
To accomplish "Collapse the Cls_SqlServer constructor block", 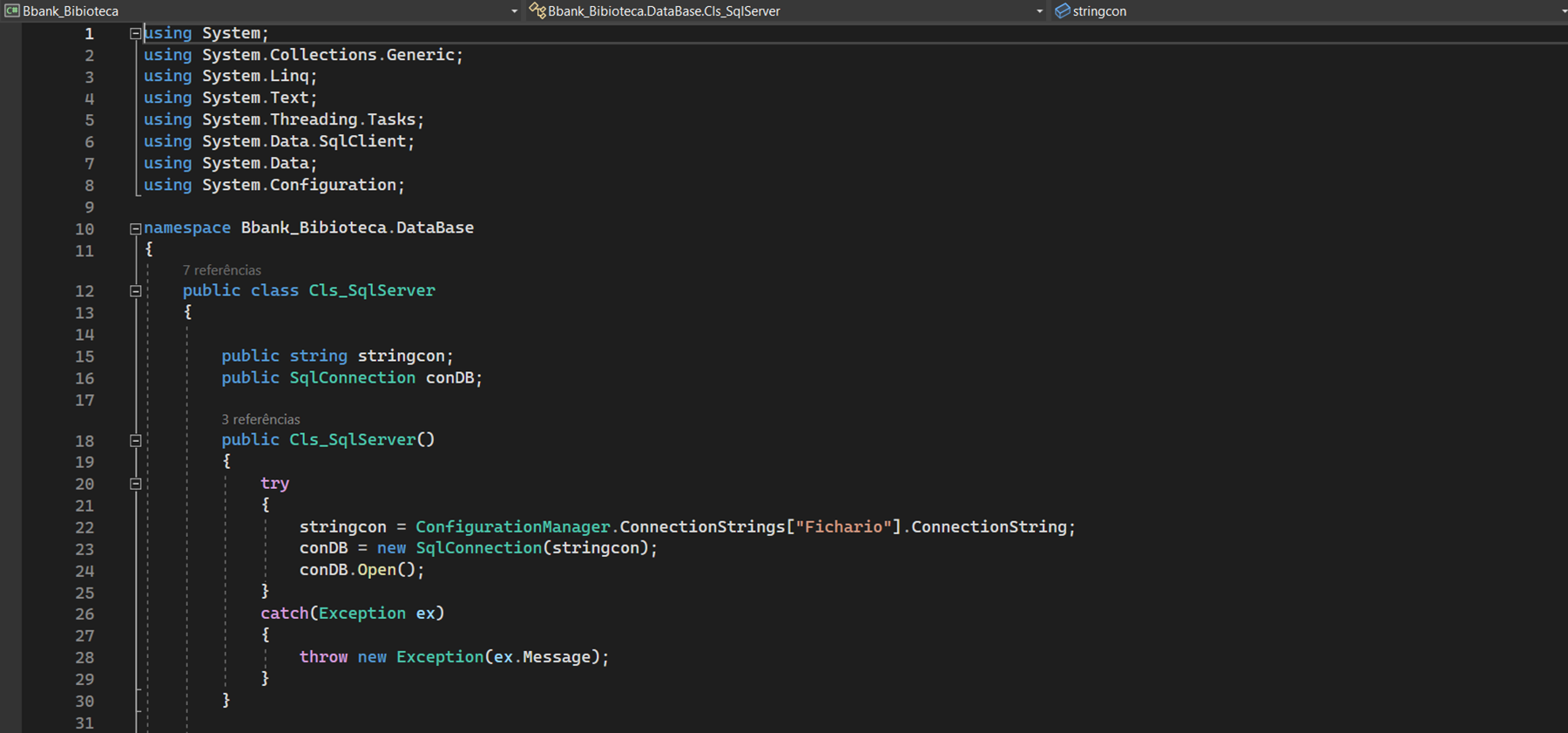I will click(135, 440).
